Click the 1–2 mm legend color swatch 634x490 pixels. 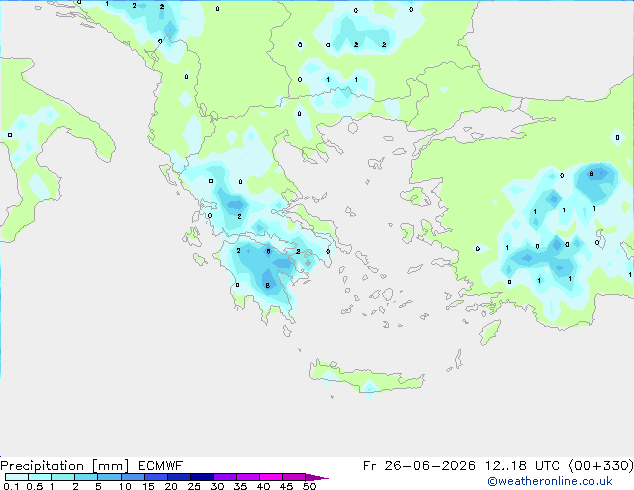coord(63,477)
